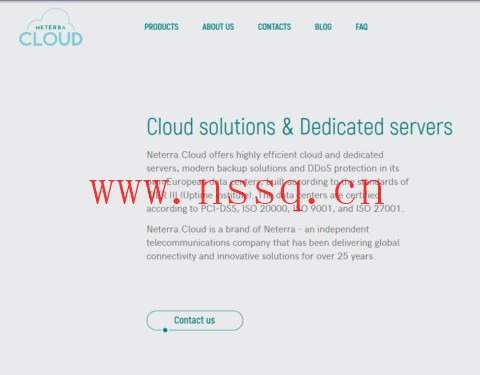The image size is (480, 375).
Task: Open the Contacts page
Action: [x=274, y=27]
